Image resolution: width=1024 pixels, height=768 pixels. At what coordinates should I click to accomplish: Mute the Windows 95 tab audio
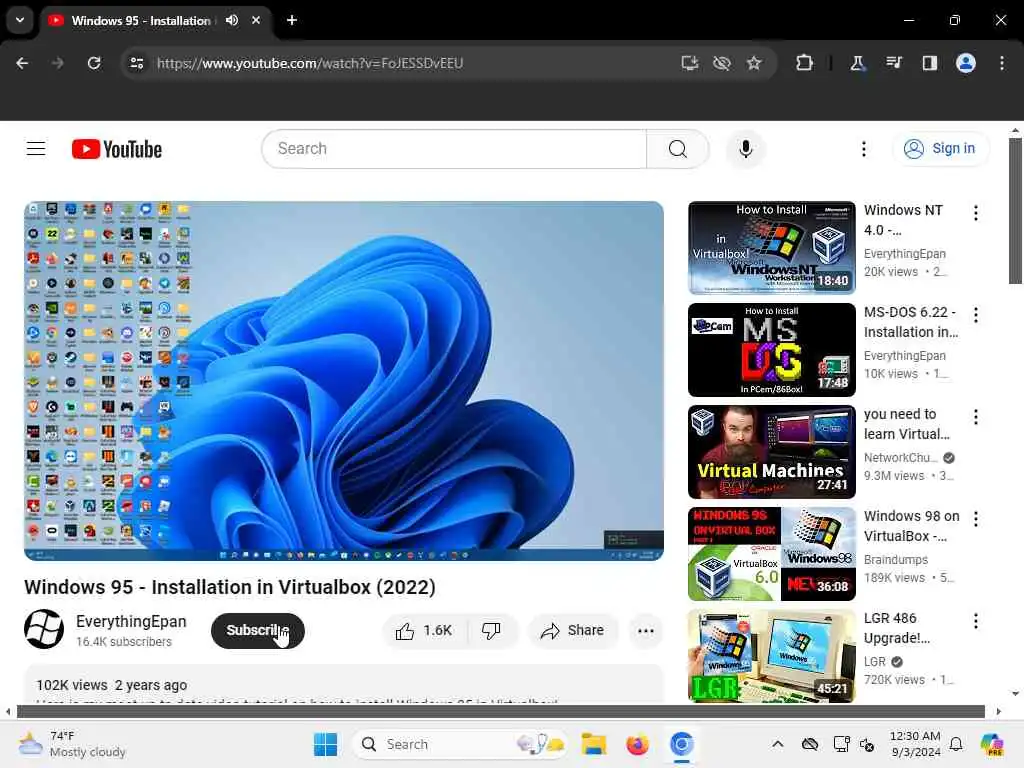tap(232, 20)
